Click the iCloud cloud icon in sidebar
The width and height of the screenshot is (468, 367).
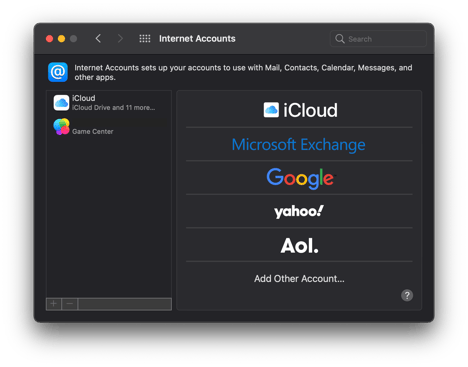click(61, 103)
